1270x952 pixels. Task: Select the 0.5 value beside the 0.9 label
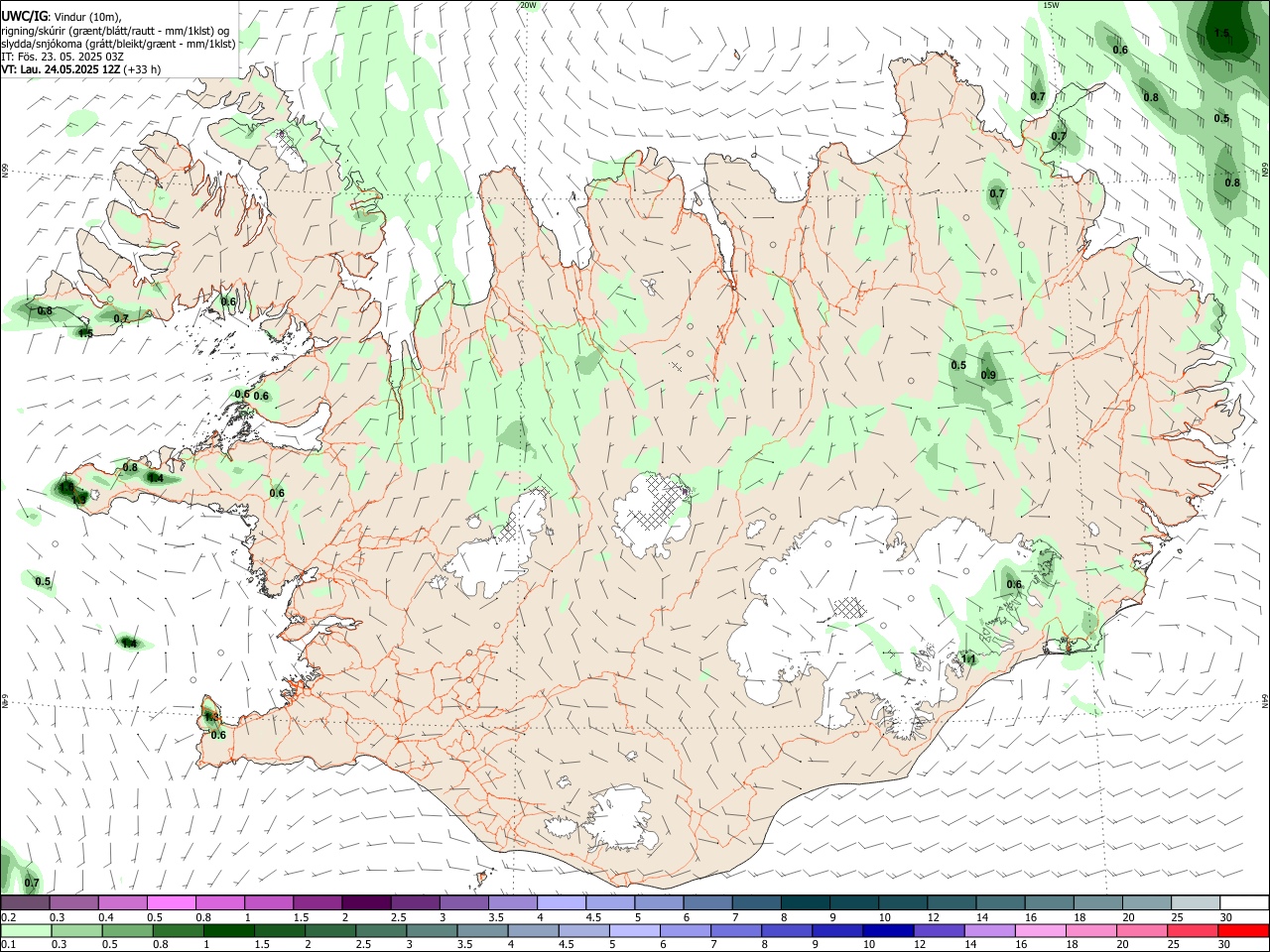958,365
